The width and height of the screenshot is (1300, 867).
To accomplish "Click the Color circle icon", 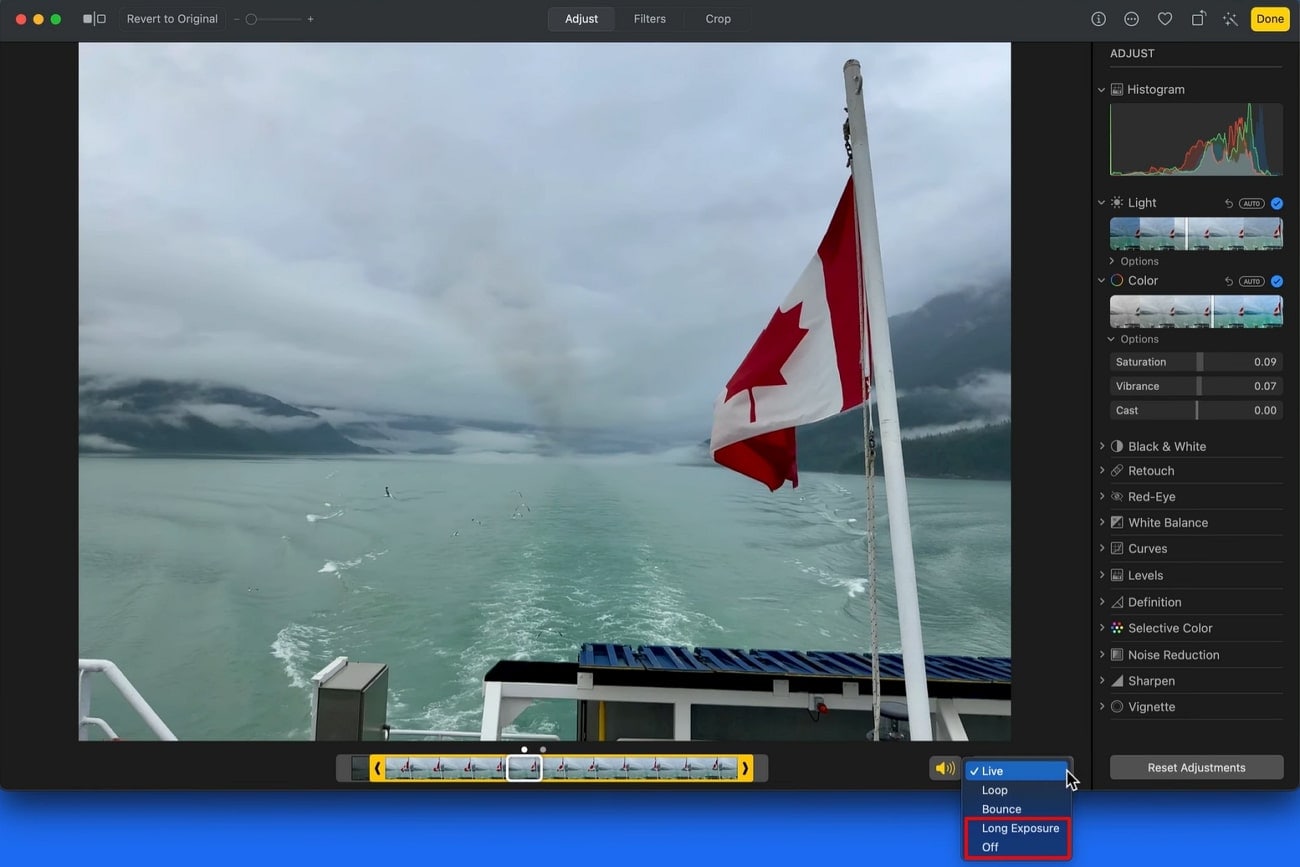I will pos(1117,280).
